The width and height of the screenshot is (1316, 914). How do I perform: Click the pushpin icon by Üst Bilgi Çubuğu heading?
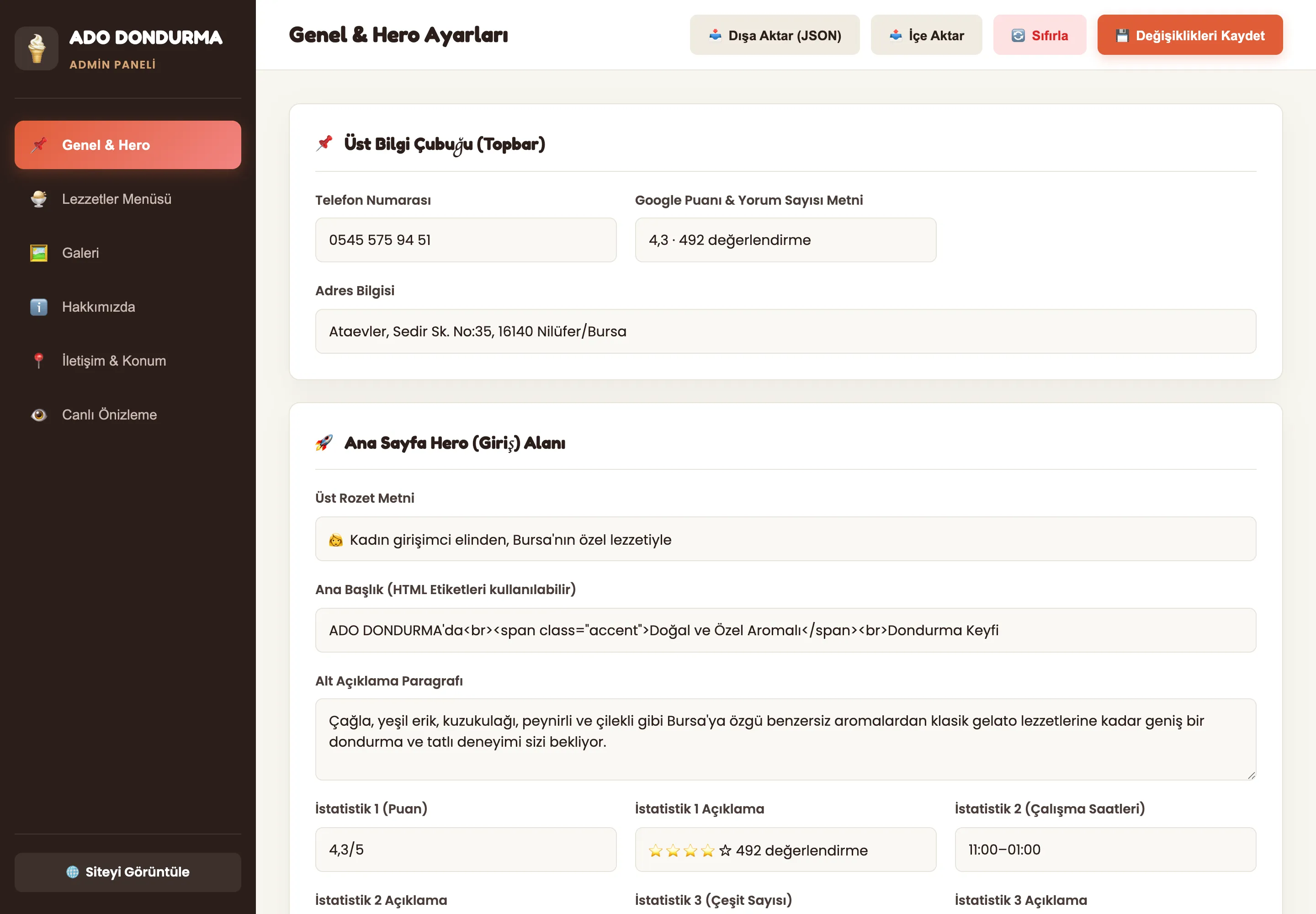pyautogui.click(x=324, y=143)
